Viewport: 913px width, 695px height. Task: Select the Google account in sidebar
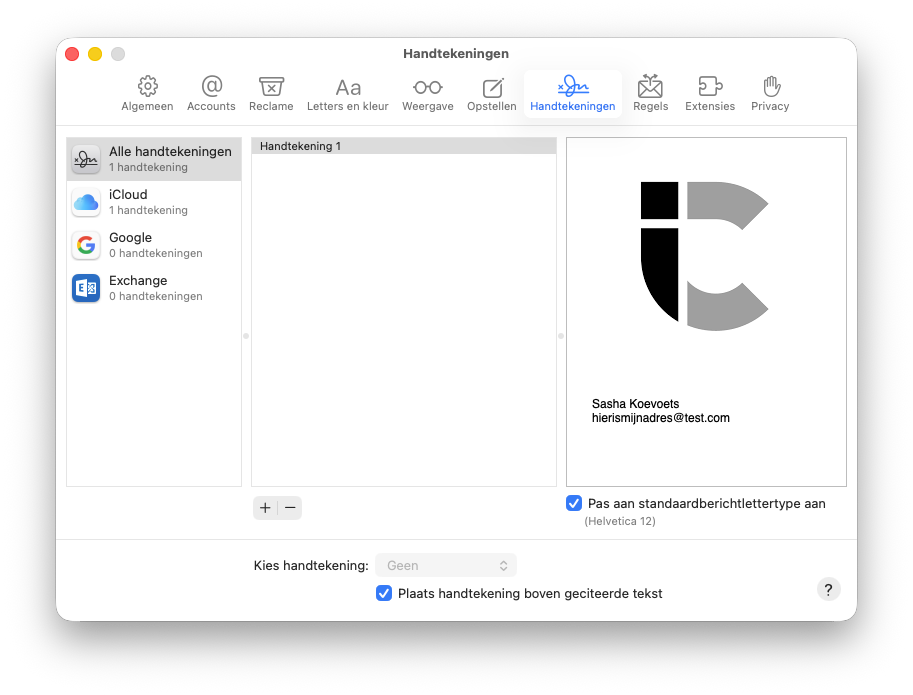154,245
